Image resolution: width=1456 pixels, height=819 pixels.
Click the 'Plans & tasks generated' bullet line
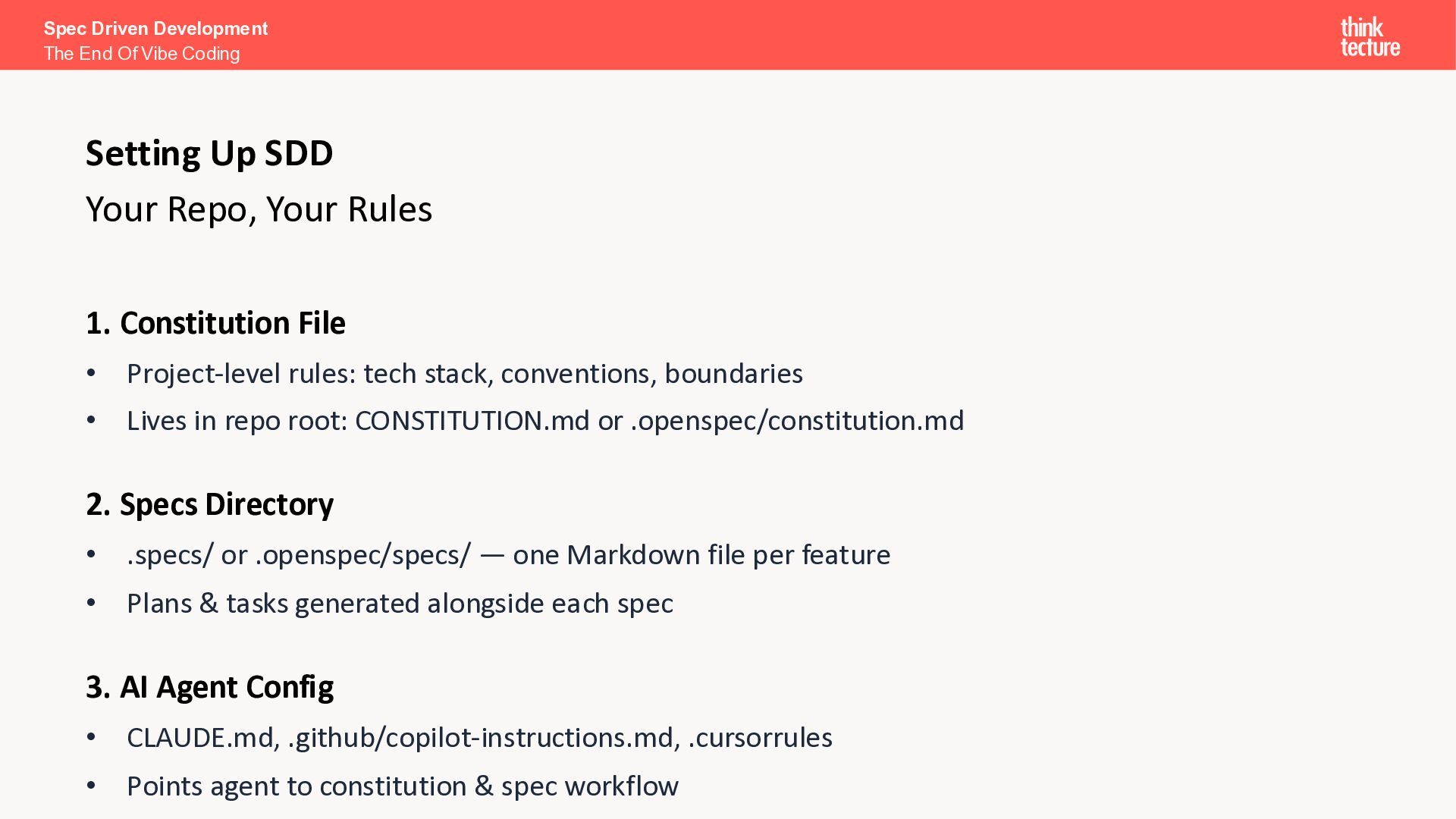[400, 604]
